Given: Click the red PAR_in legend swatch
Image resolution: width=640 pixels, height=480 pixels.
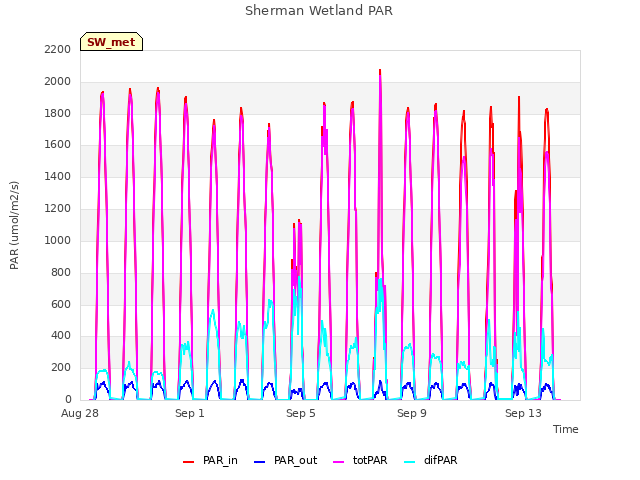Looking at the screenshot, I should 188,462.
